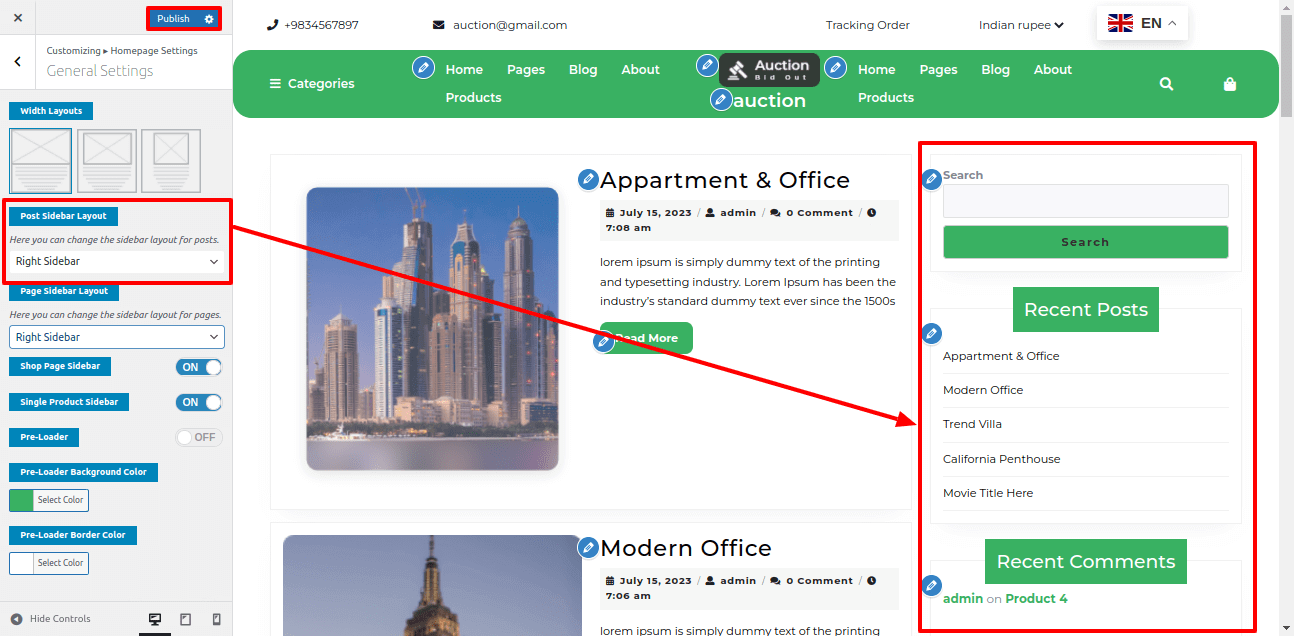Turn off the Single Product Sidebar switch
The width and height of the screenshot is (1294, 636).
point(199,402)
